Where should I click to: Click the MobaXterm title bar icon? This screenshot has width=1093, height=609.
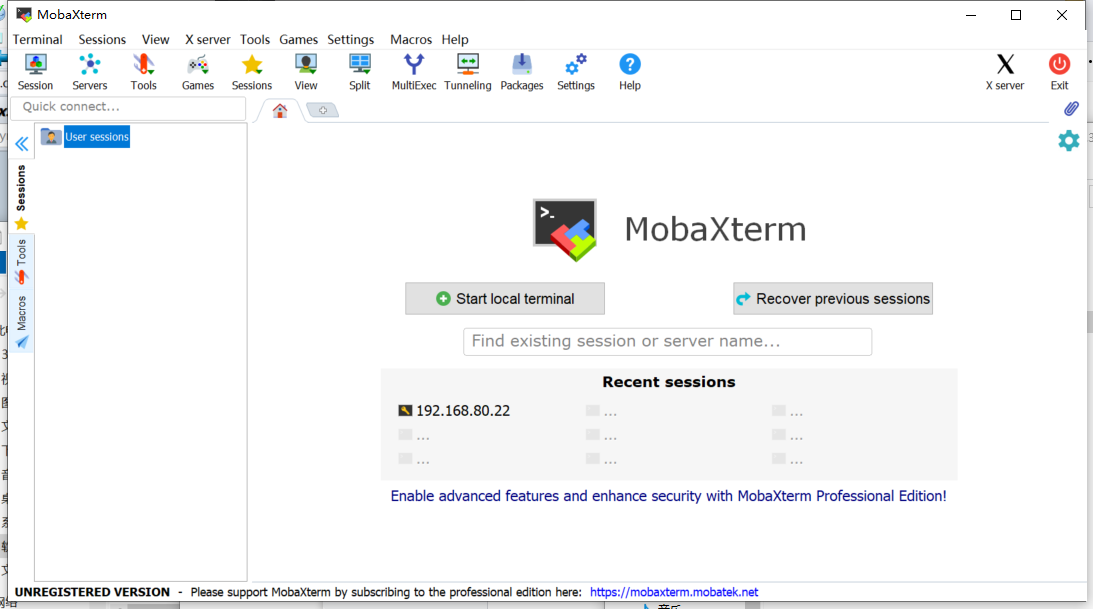click(24, 15)
